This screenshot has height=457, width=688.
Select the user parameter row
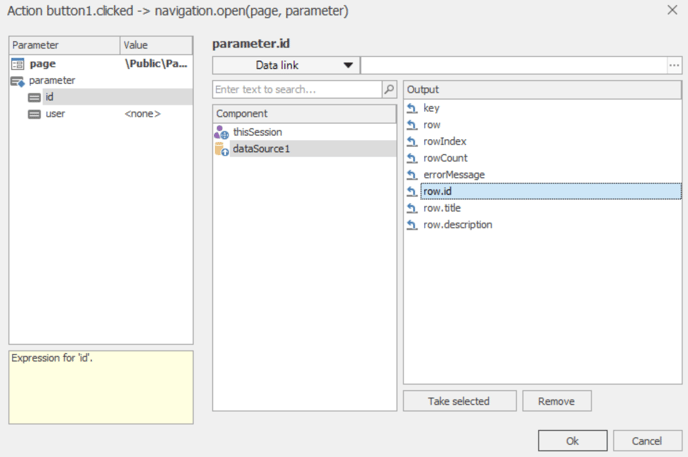pyautogui.click(x=101, y=114)
